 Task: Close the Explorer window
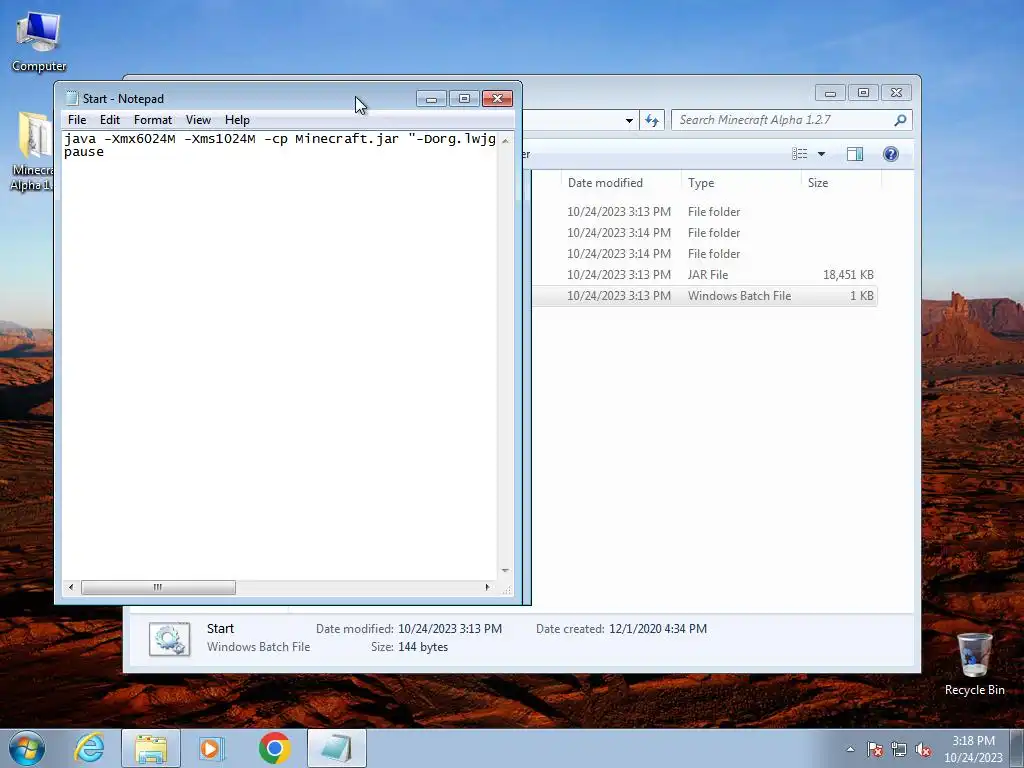pos(897,93)
